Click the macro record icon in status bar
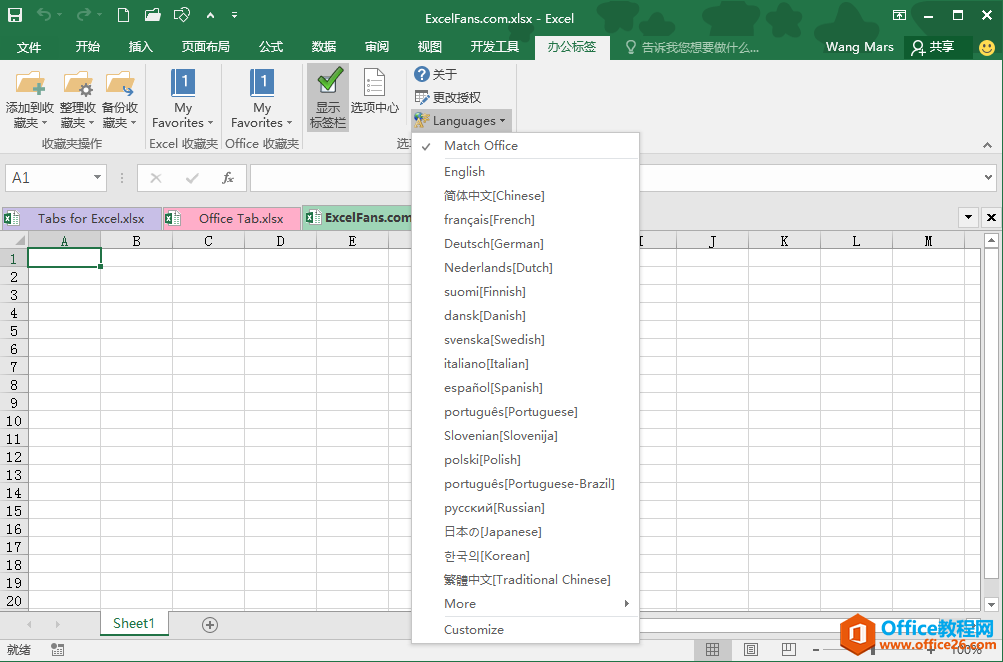The image size is (1003, 662). [x=58, y=650]
